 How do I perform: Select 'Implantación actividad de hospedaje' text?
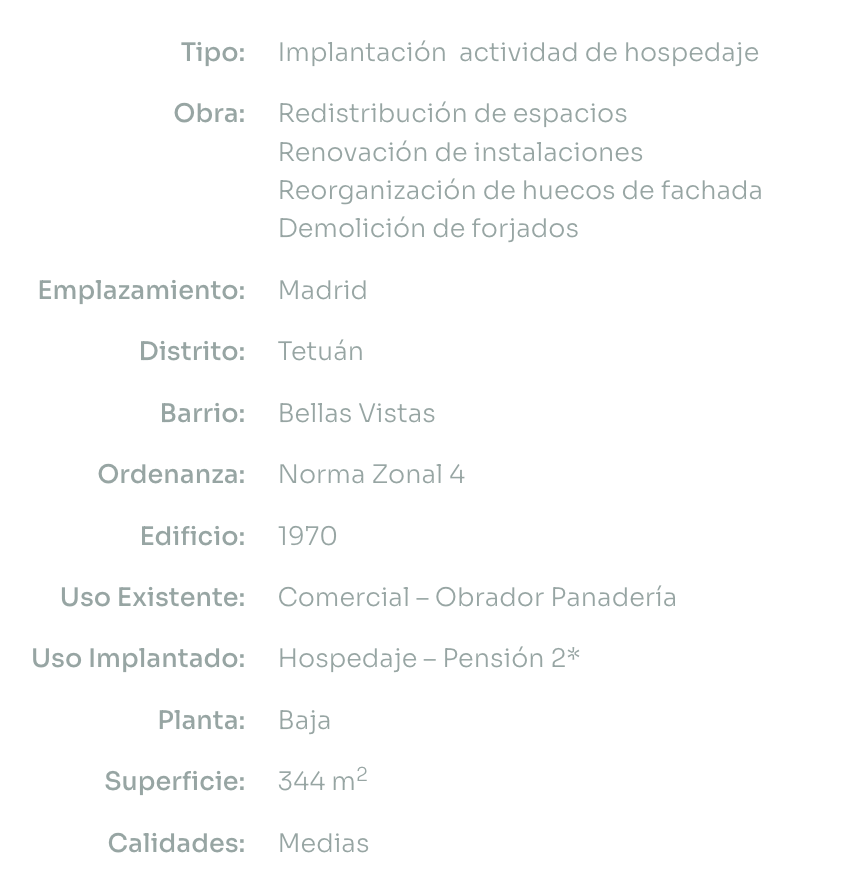click(518, 53)
